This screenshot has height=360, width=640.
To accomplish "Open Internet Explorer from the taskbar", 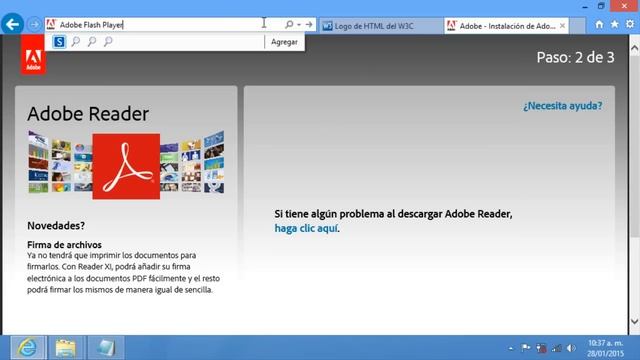I will 28,348.
